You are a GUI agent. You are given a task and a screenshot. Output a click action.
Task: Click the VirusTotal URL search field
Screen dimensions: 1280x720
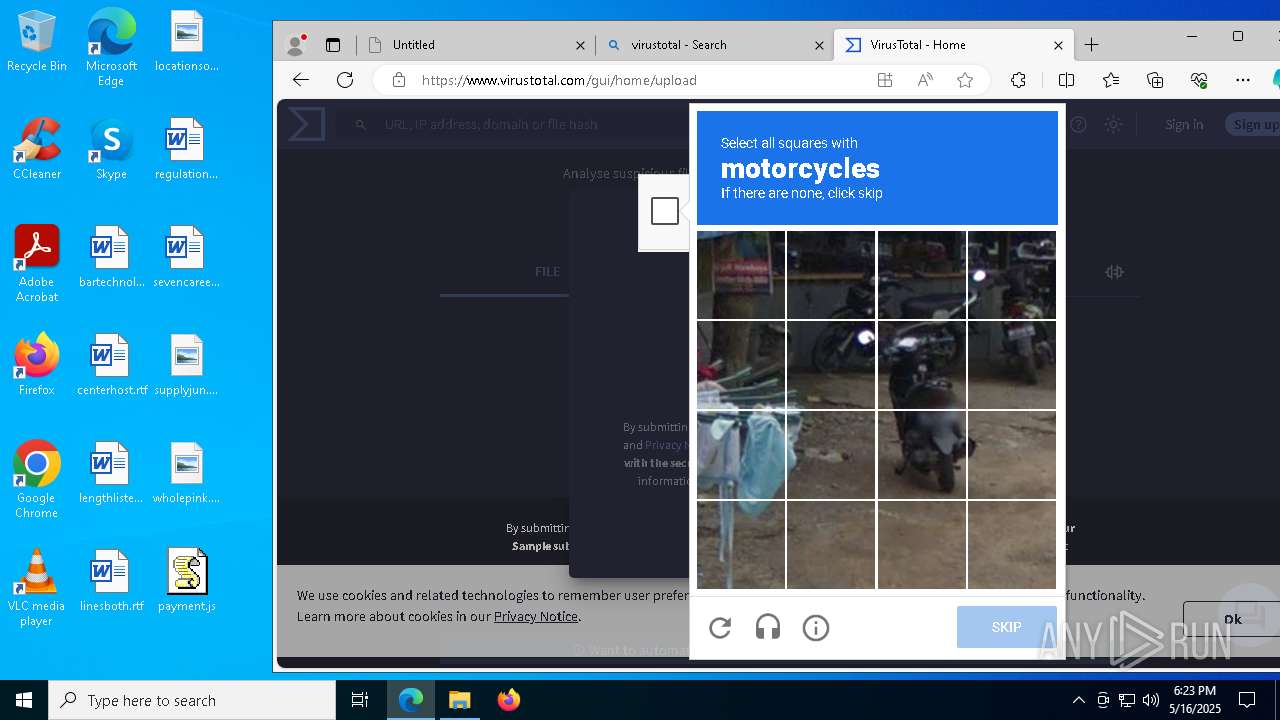point(491,125)
